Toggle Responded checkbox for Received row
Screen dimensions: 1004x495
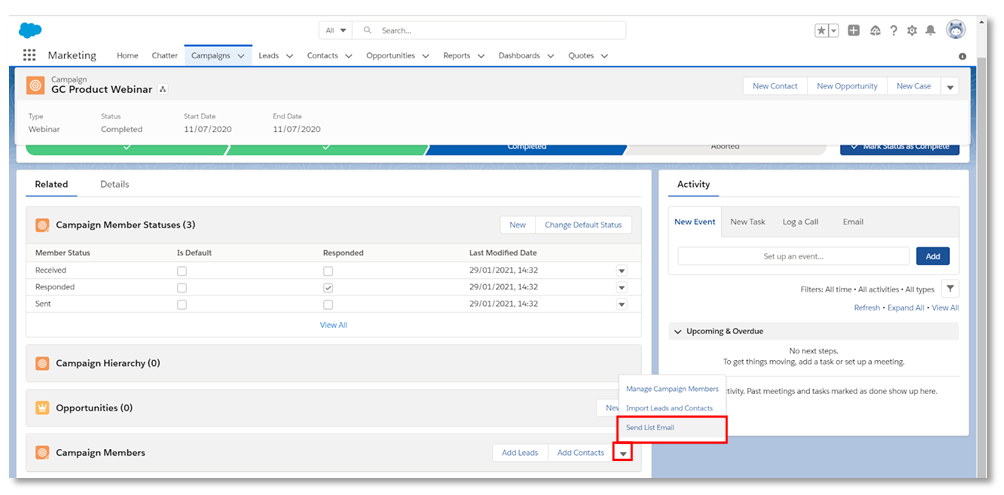328,271
